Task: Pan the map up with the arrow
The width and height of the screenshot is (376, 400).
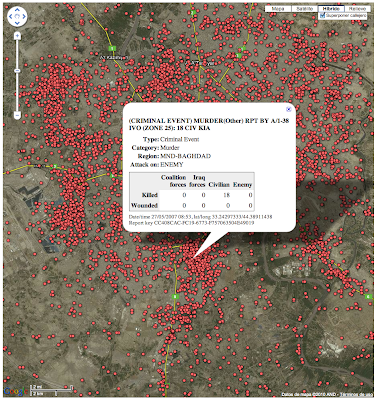Action: tap(17, 10)
